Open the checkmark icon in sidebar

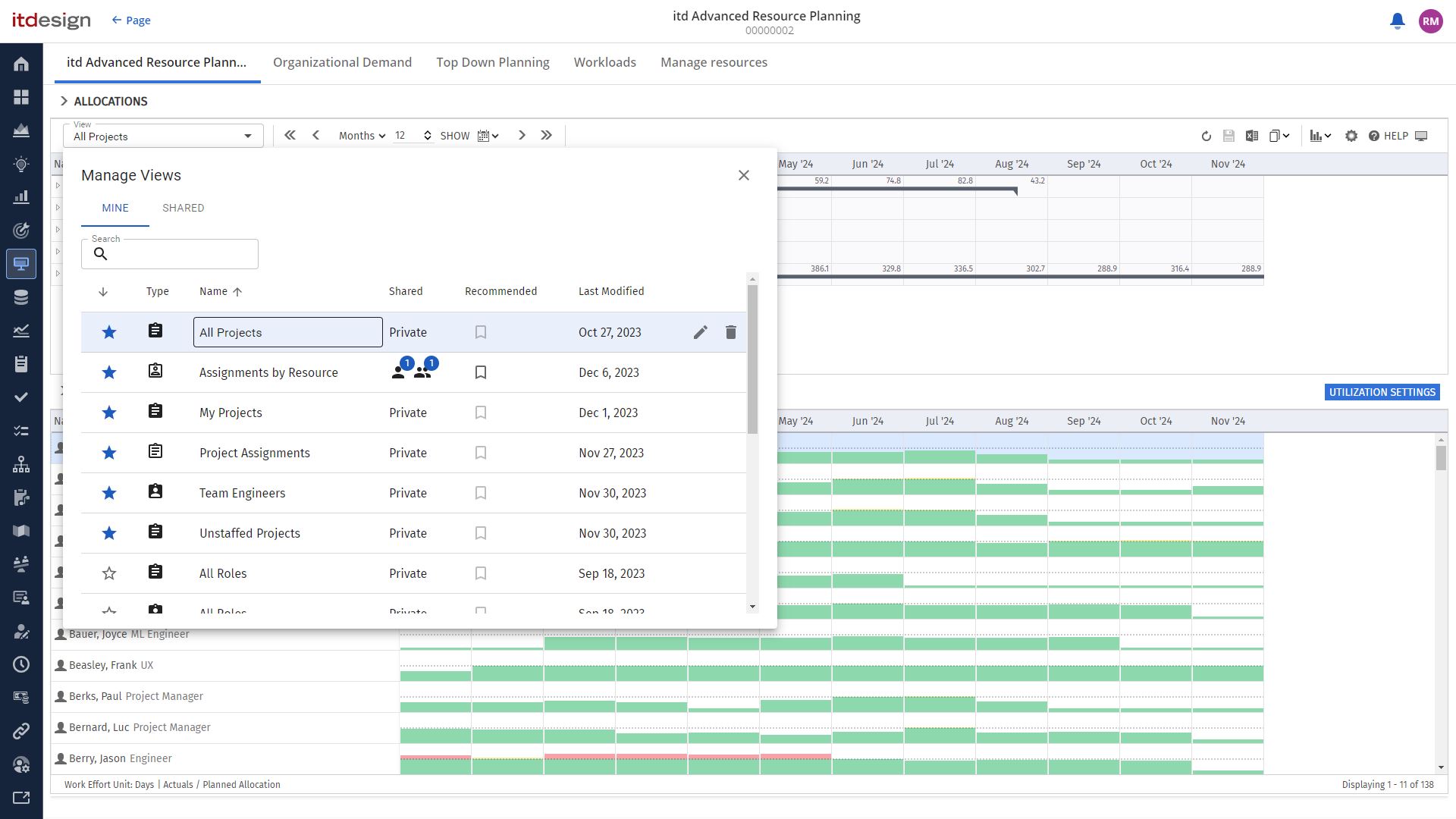click(x=21, y=397)
